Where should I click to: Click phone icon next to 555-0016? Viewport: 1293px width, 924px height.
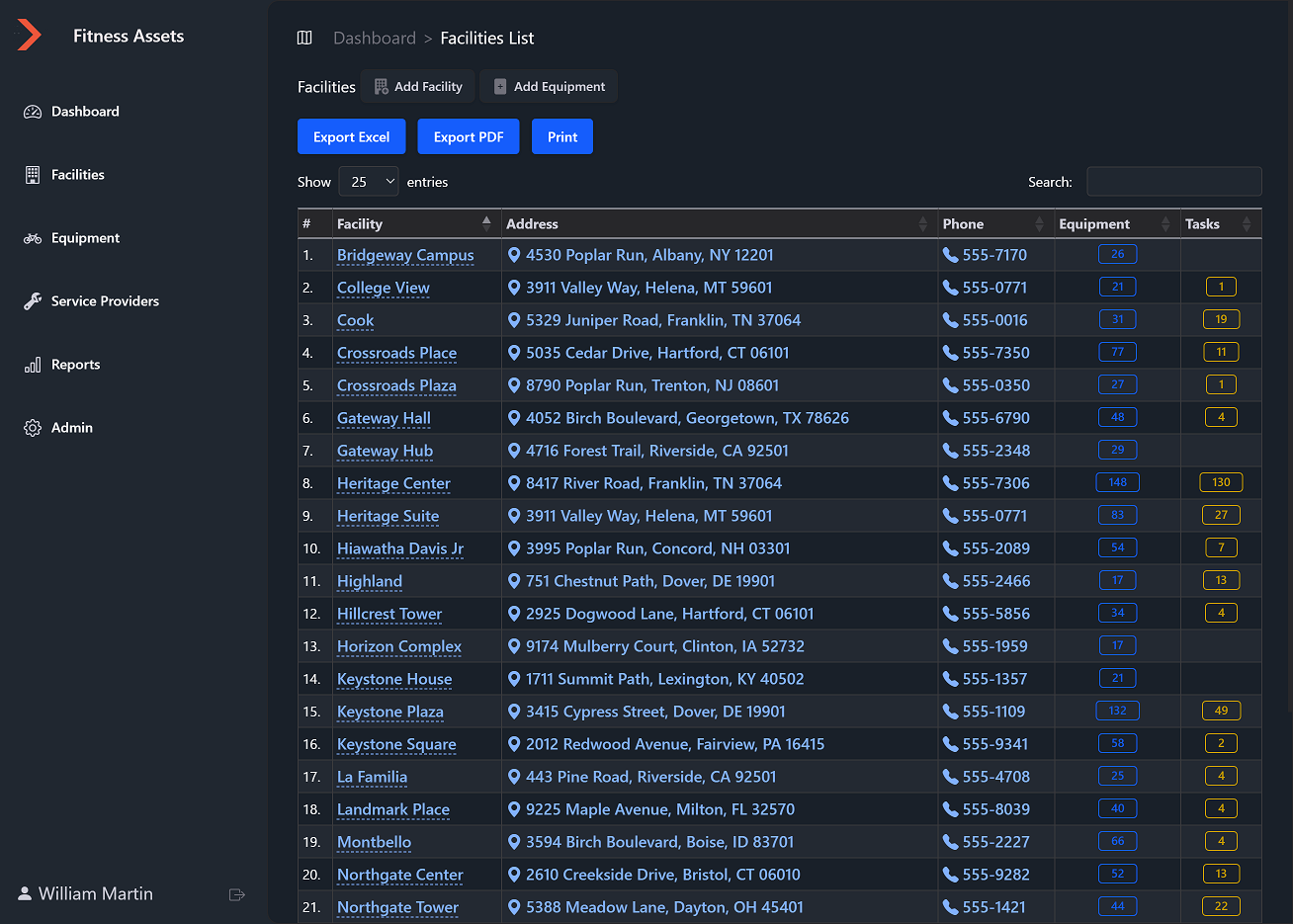point(950,320)
